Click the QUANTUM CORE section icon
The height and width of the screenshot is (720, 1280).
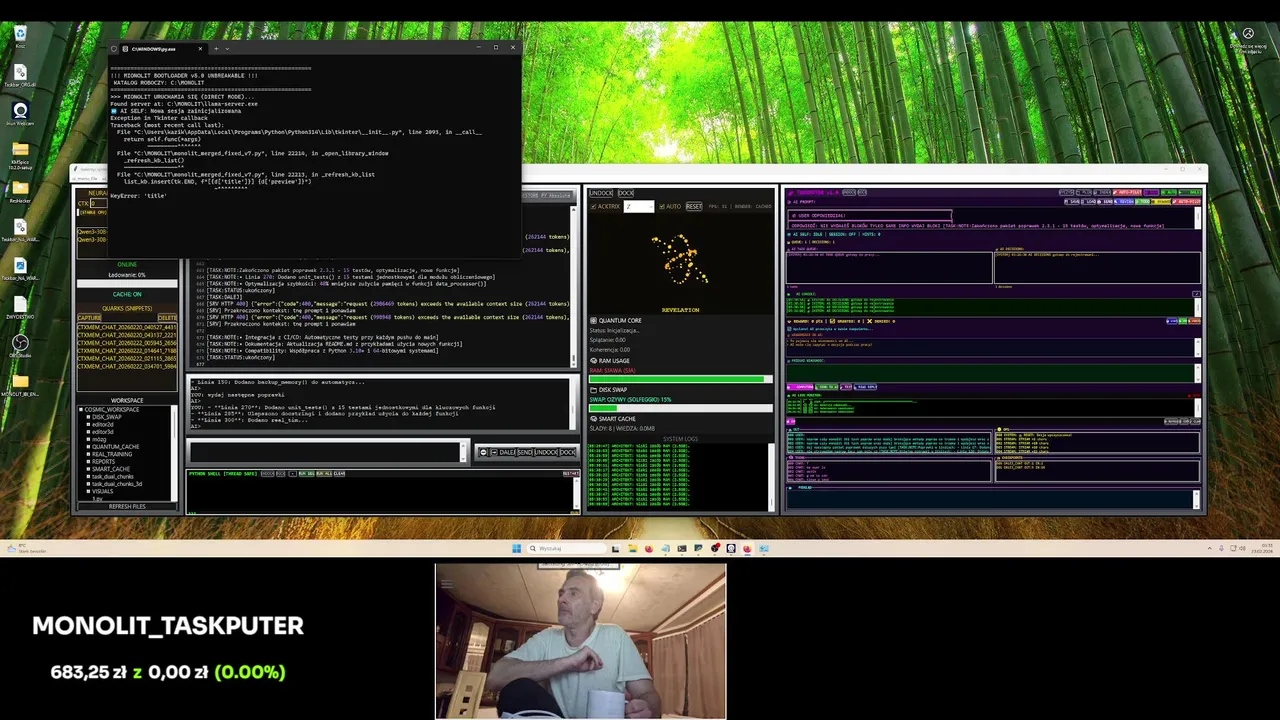tap(594, 321)
